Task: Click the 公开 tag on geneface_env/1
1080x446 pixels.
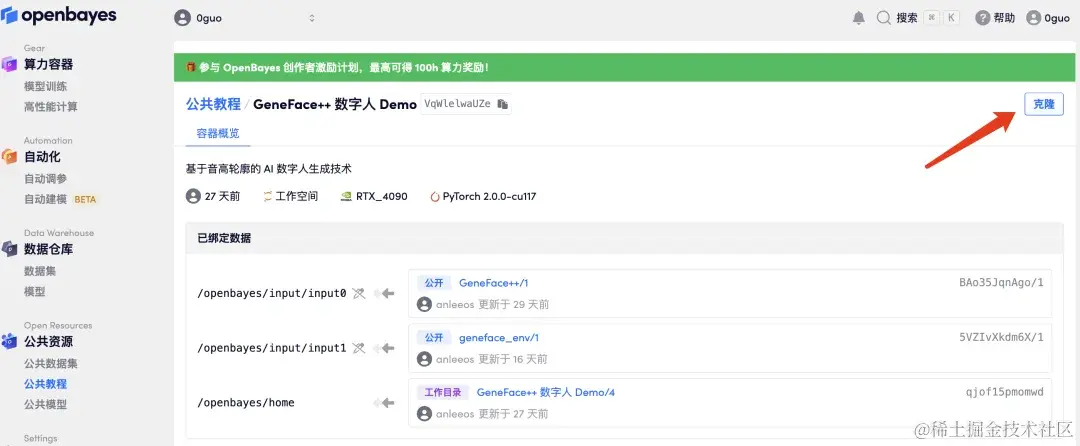Action: point(434,337)
